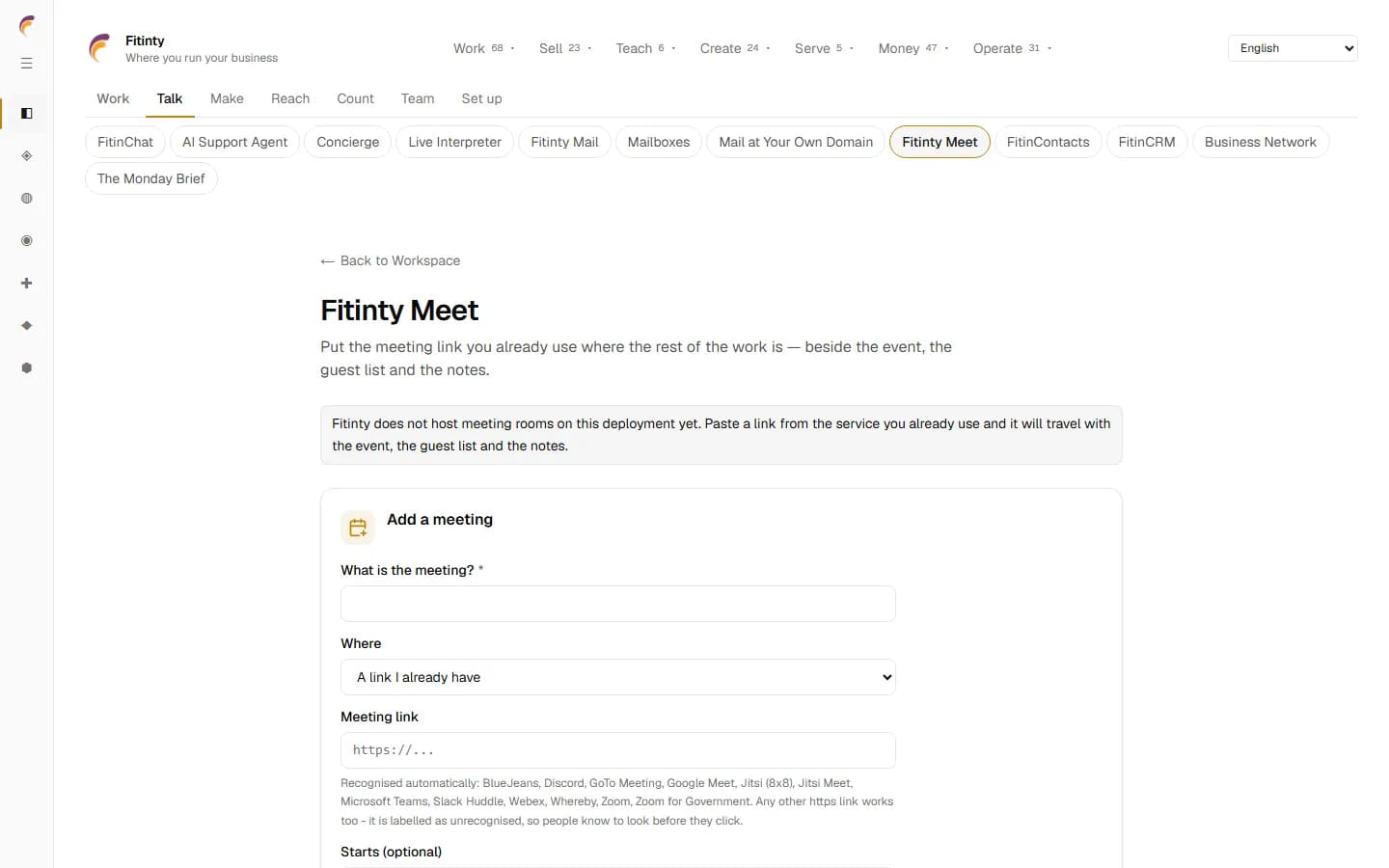Open the hamburger menu in the sidebar
Image resolution: width=1389 pixels, height=868 pixels.
(x=27, y=64)
